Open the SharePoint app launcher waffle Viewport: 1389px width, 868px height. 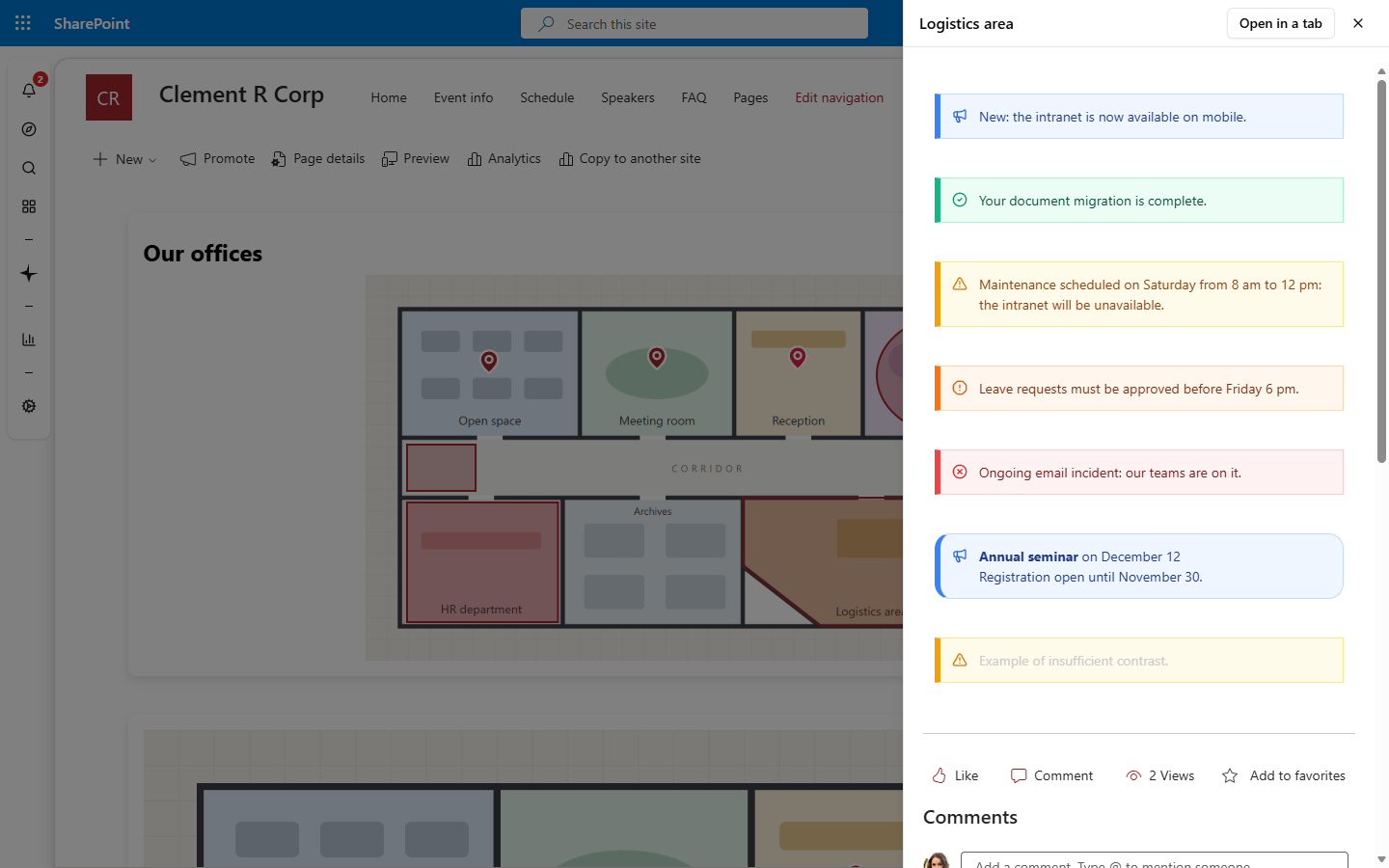23,23
